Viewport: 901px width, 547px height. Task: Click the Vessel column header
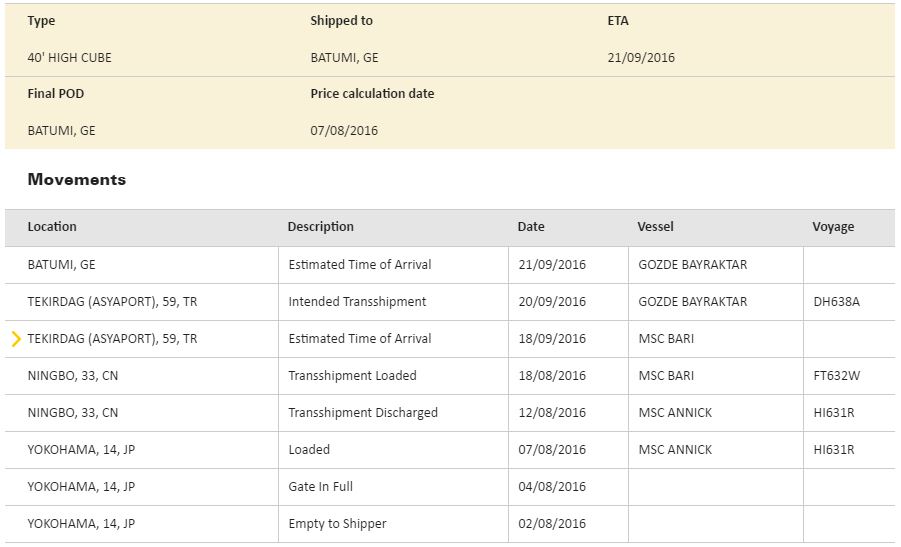(655, 227)
